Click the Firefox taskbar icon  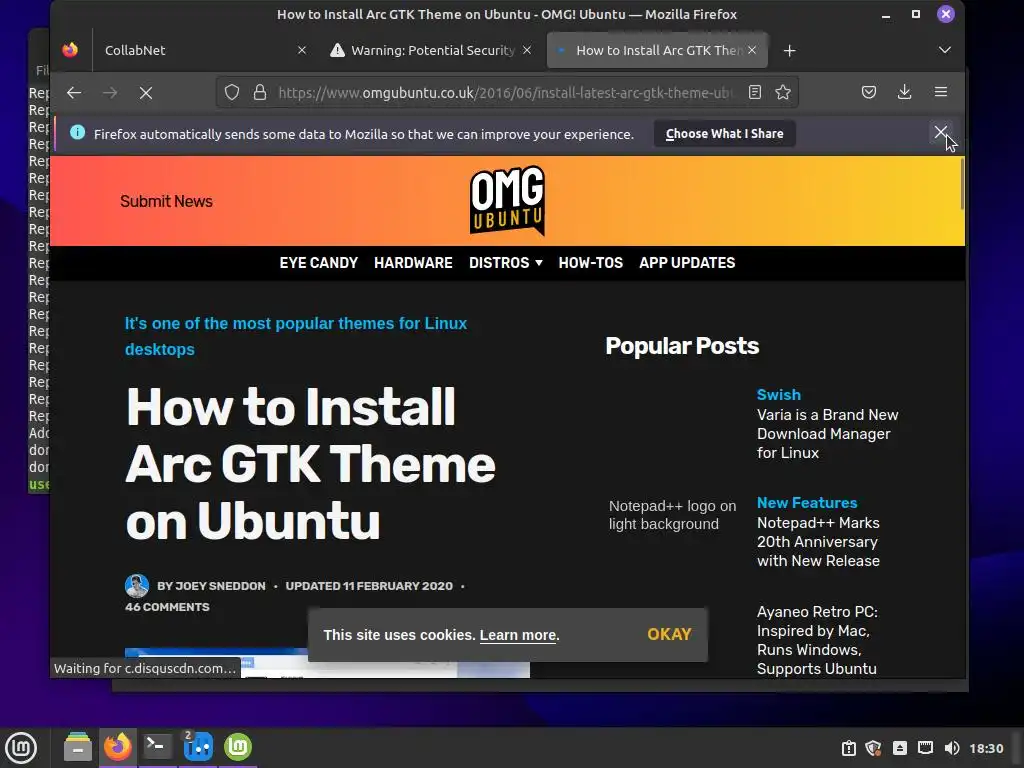tap(118, 746)
